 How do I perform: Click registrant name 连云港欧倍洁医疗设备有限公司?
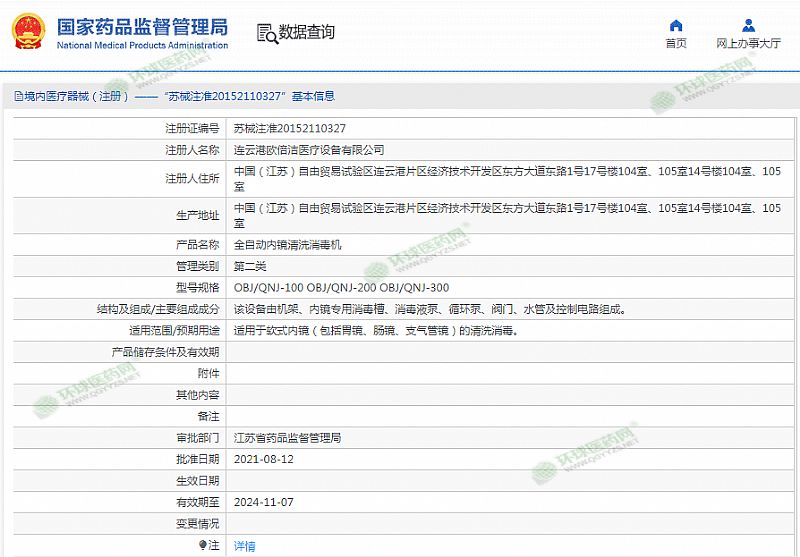pos(308,150)
